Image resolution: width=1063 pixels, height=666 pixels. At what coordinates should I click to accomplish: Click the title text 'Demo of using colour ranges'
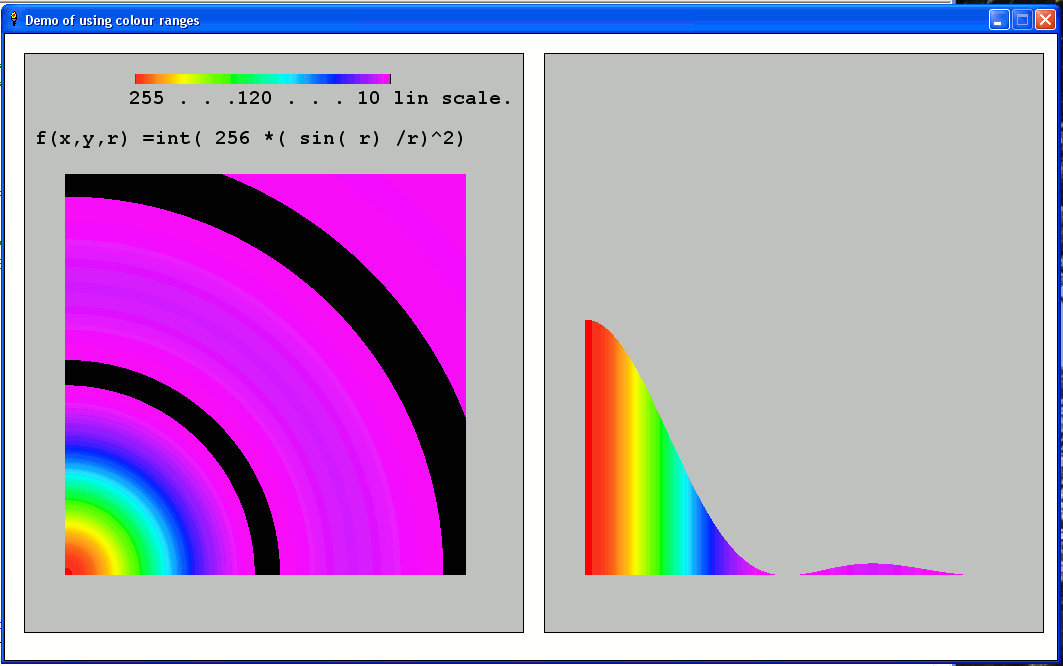pyautogui.click(x=112, y=20)
